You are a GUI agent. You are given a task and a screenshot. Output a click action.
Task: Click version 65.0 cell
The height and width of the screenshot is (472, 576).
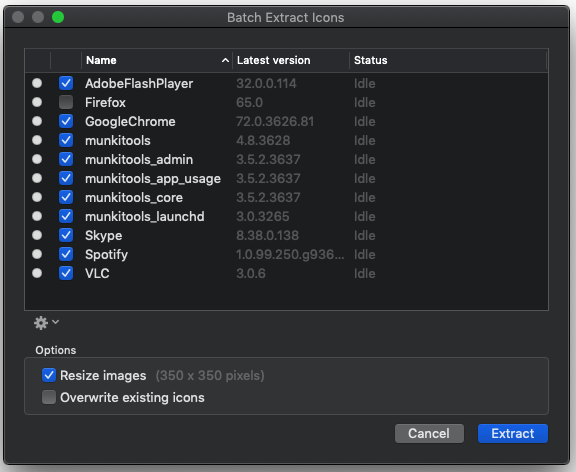pyautogui.click(x=249, y=102)
